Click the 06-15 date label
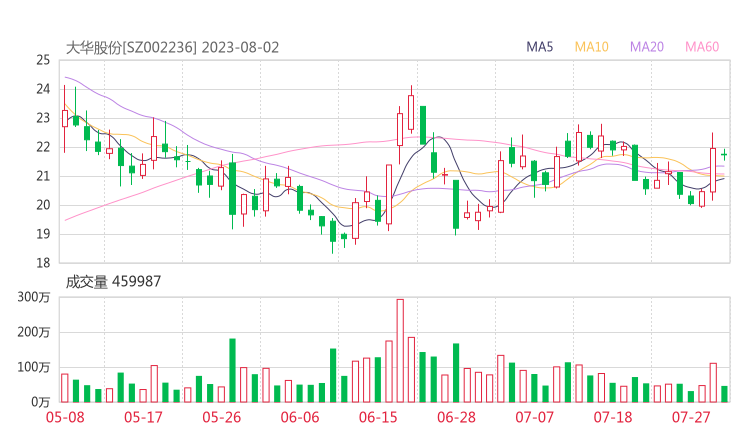The image size is (740, 440). click(378, 417)
